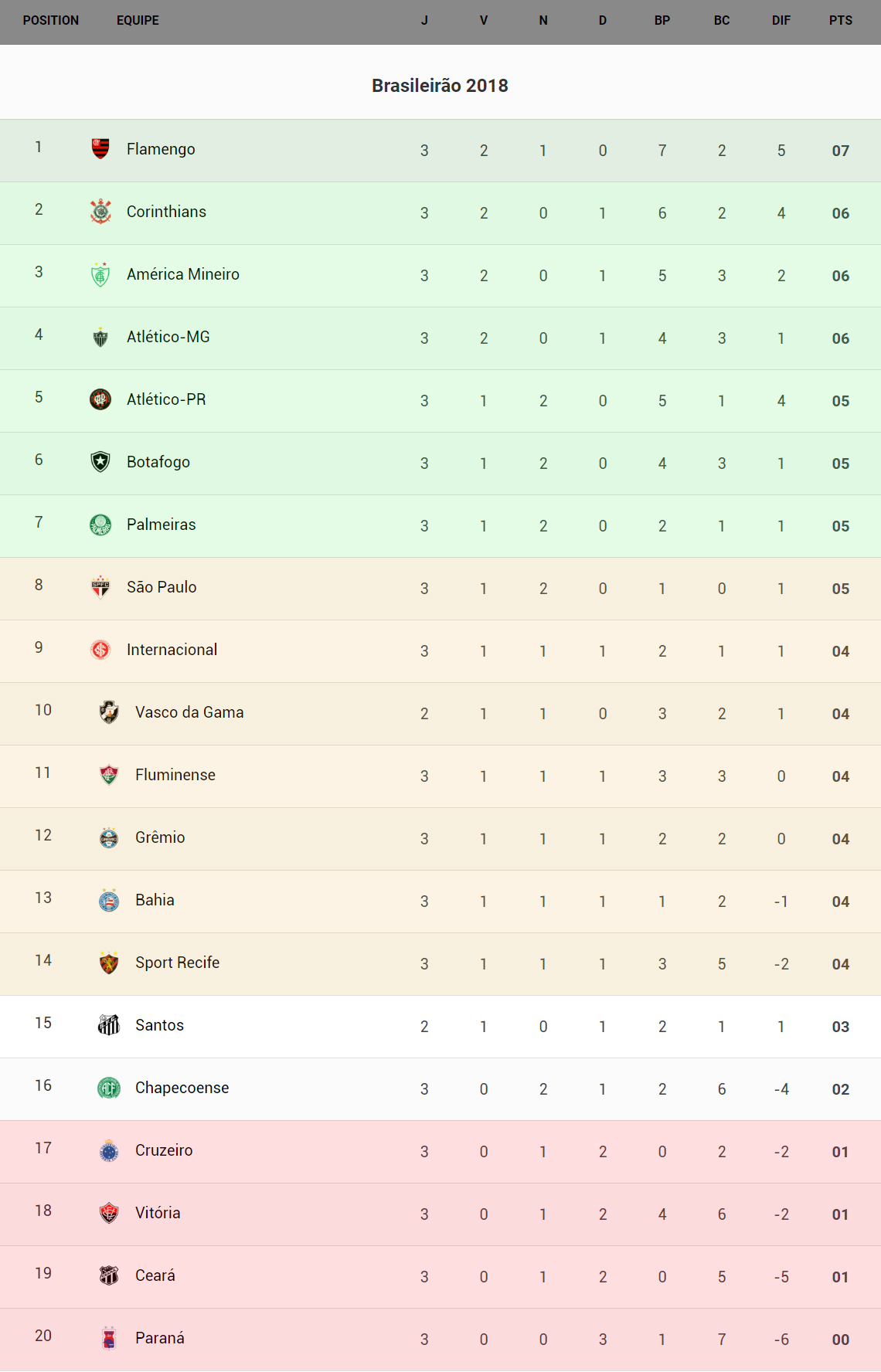Click the Flamengo club crest icon

coord(100,148)
